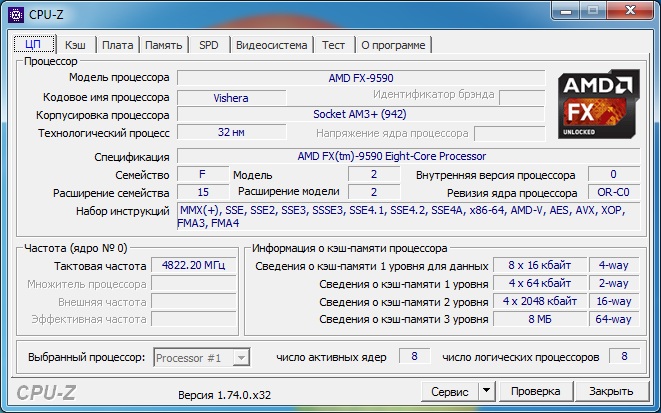Click the 32 нм technology value
661x413 pixels.
point(231,132)
